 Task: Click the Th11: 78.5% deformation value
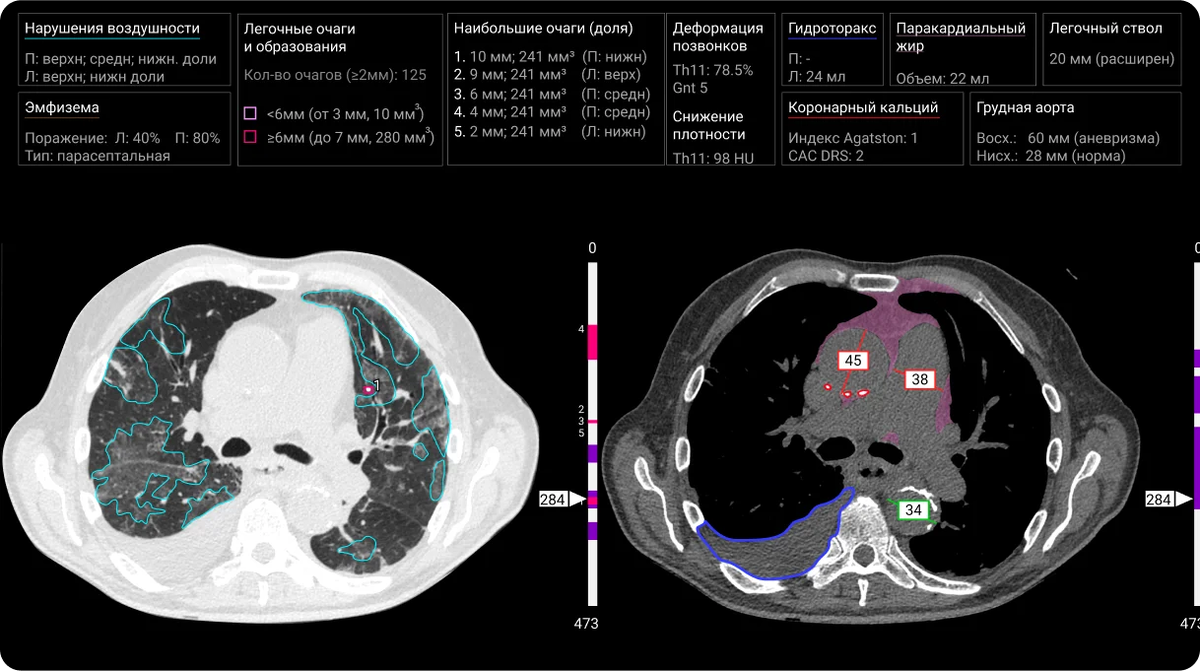tap(713, 71)
